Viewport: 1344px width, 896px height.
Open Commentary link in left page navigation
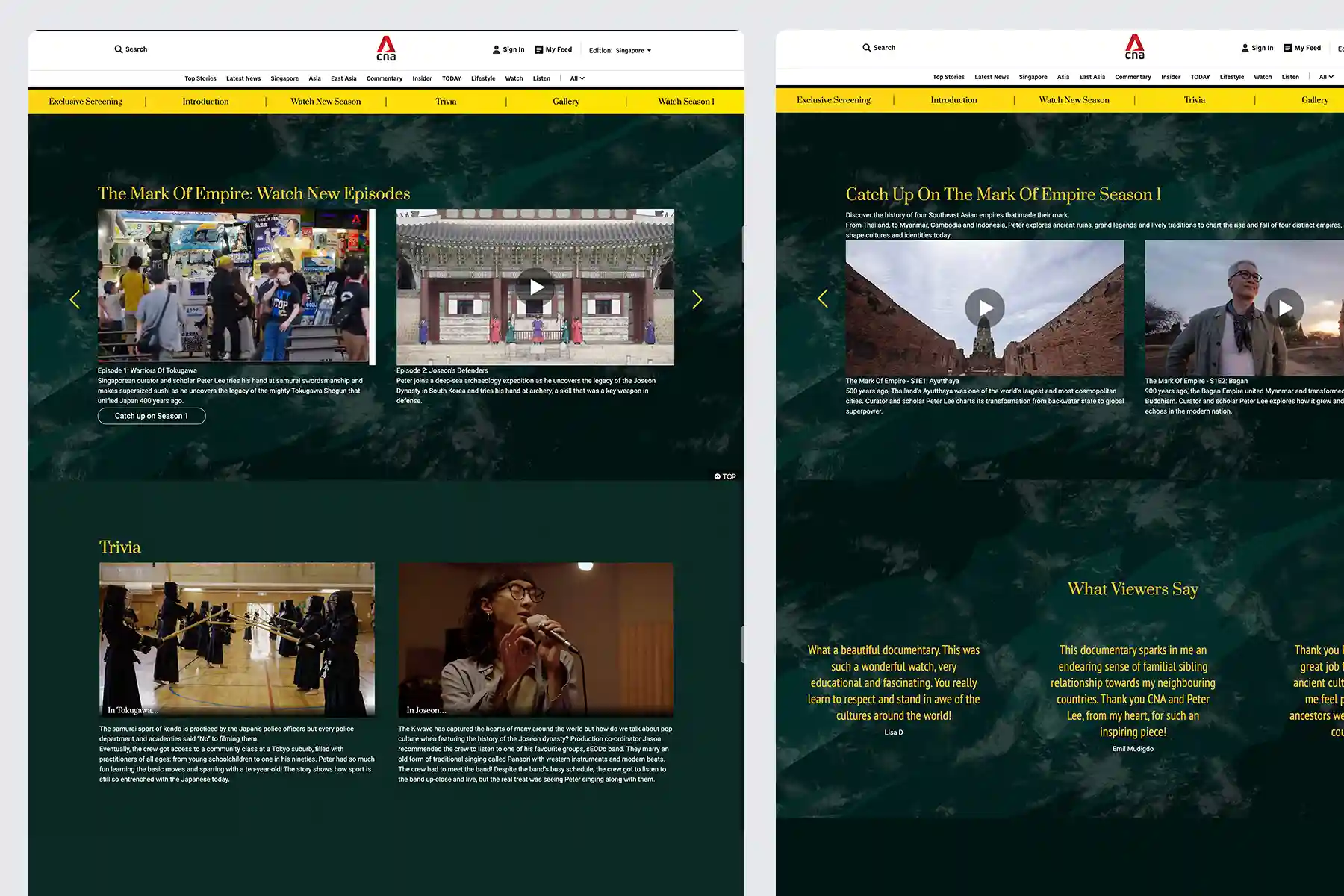pos(384,78)
